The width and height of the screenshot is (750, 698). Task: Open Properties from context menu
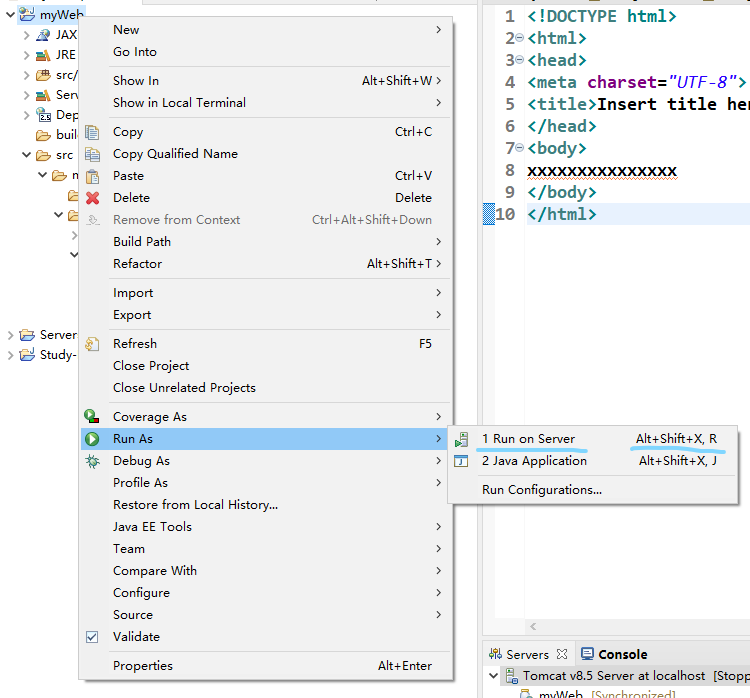pos(266,665)
